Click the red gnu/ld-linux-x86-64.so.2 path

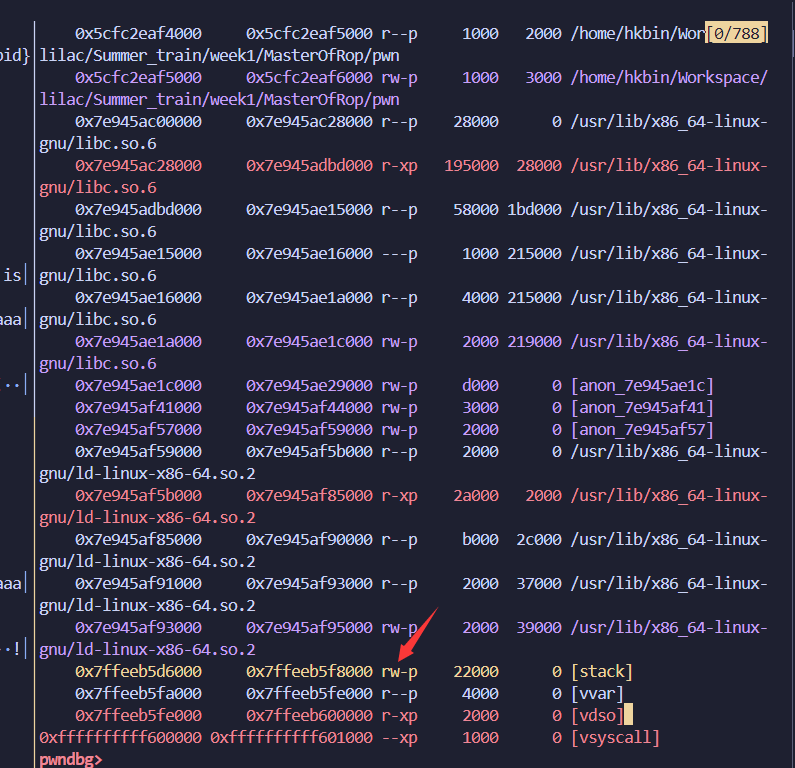tap(147, 517)
